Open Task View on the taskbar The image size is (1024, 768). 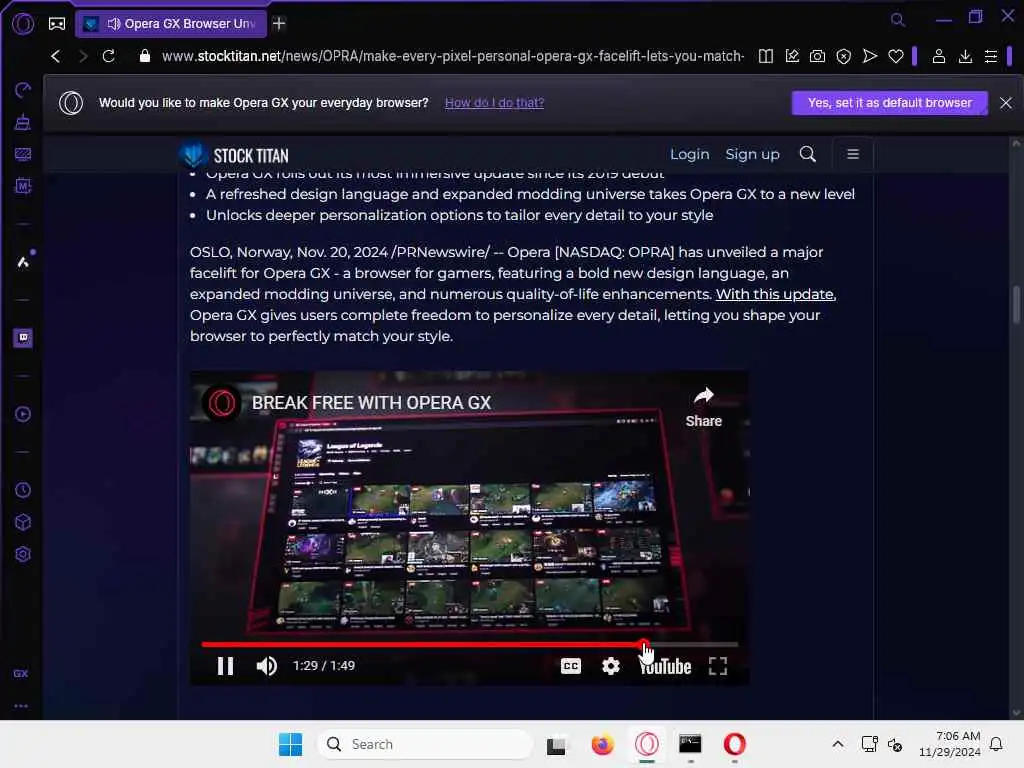pyautogui.click(x=556, y=744)
